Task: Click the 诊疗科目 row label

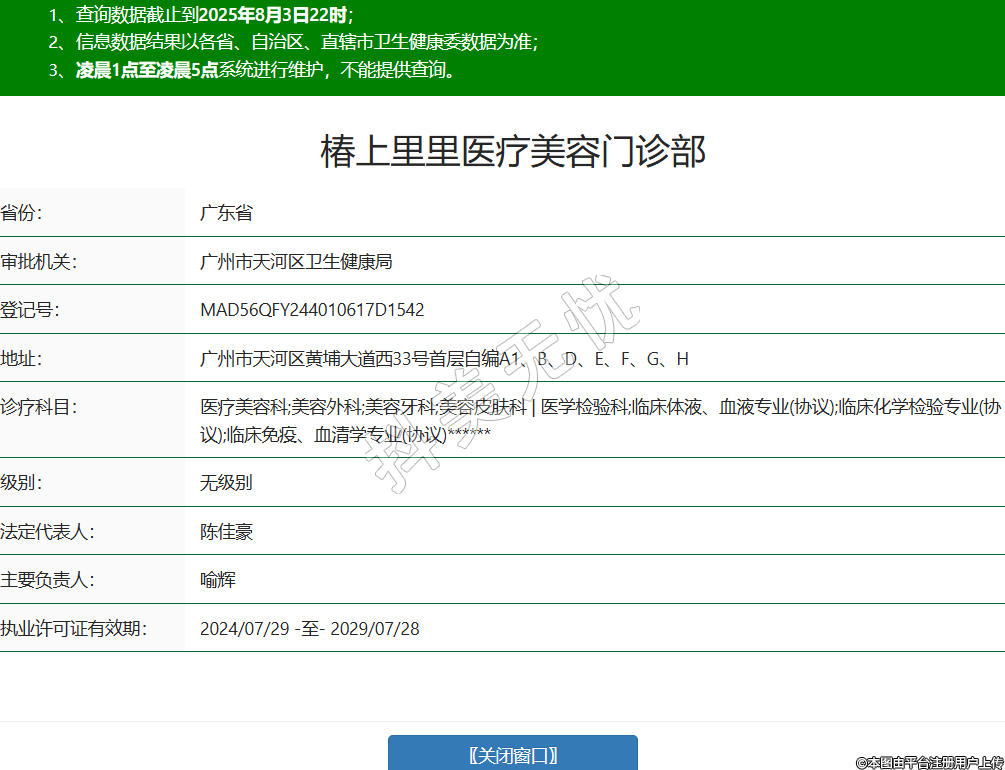Action: (x=39, y=407)
